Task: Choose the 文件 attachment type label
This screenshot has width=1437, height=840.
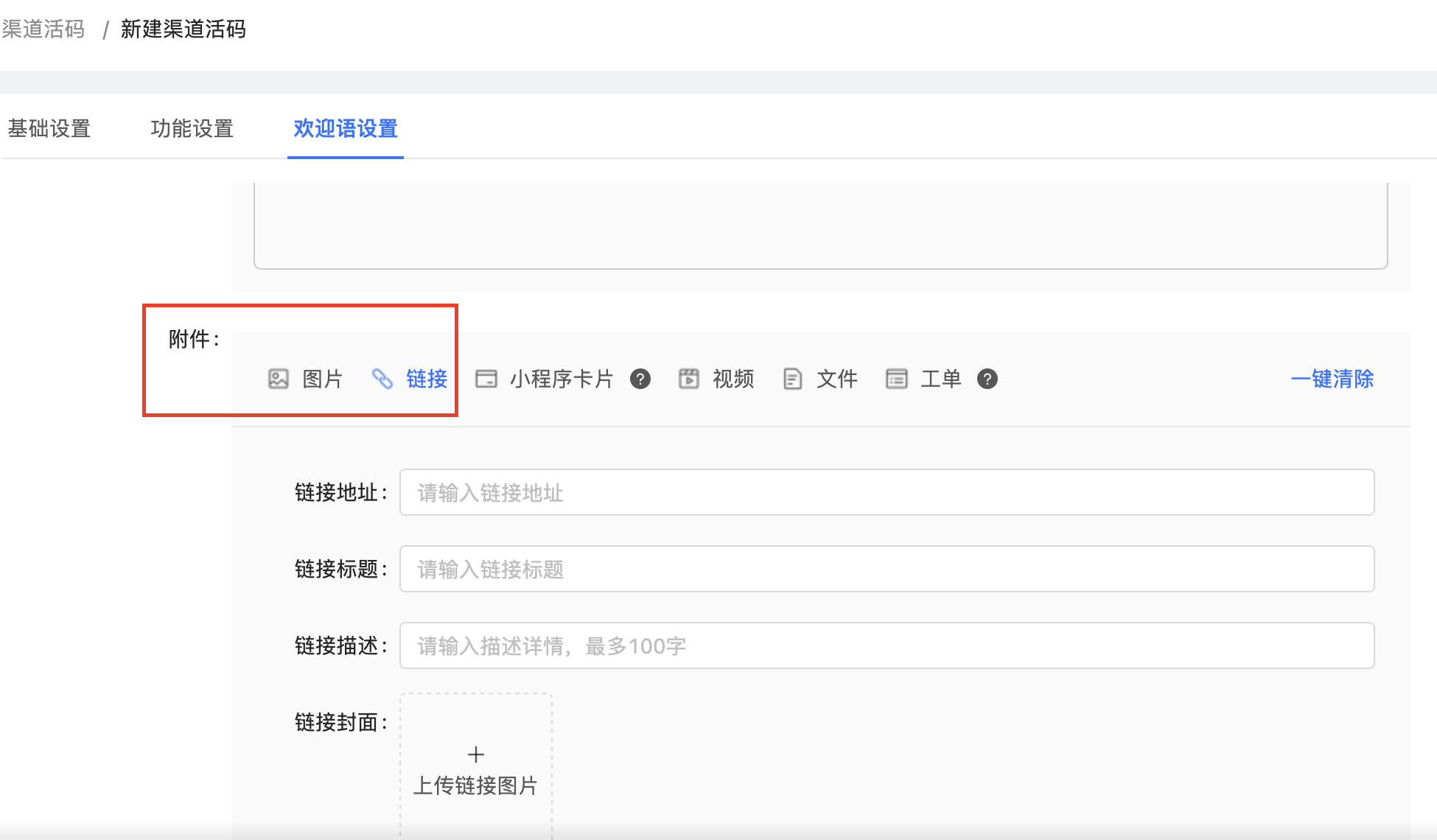Action: tap(837, 379)
